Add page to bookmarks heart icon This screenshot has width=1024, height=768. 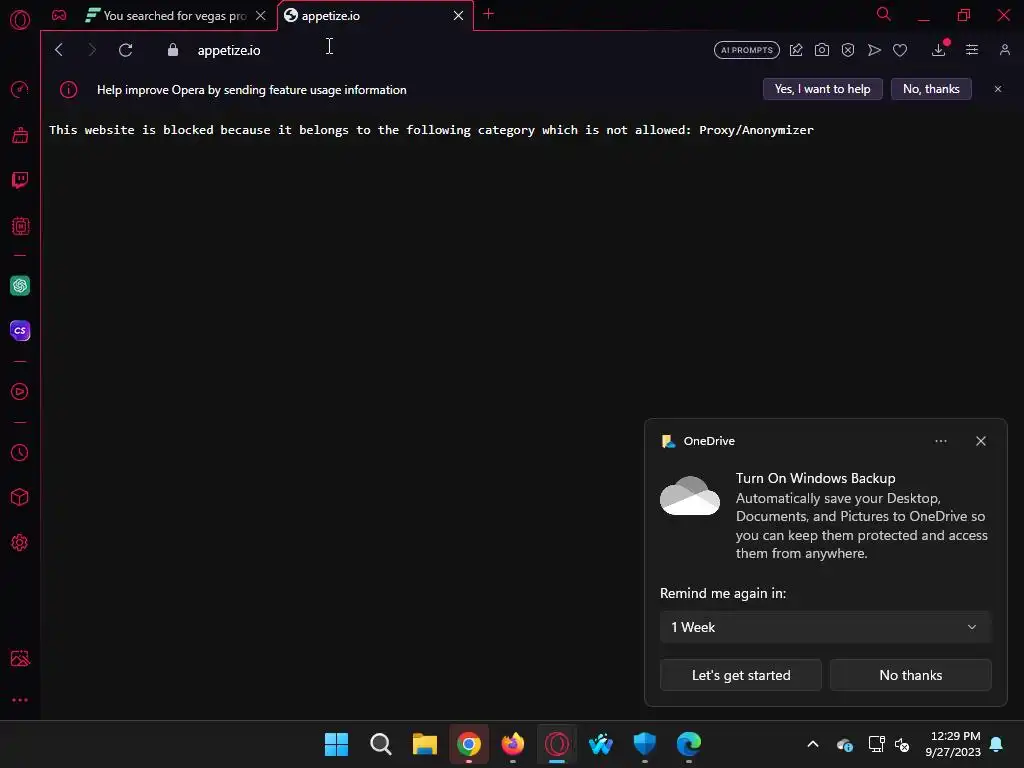[900, 50]
